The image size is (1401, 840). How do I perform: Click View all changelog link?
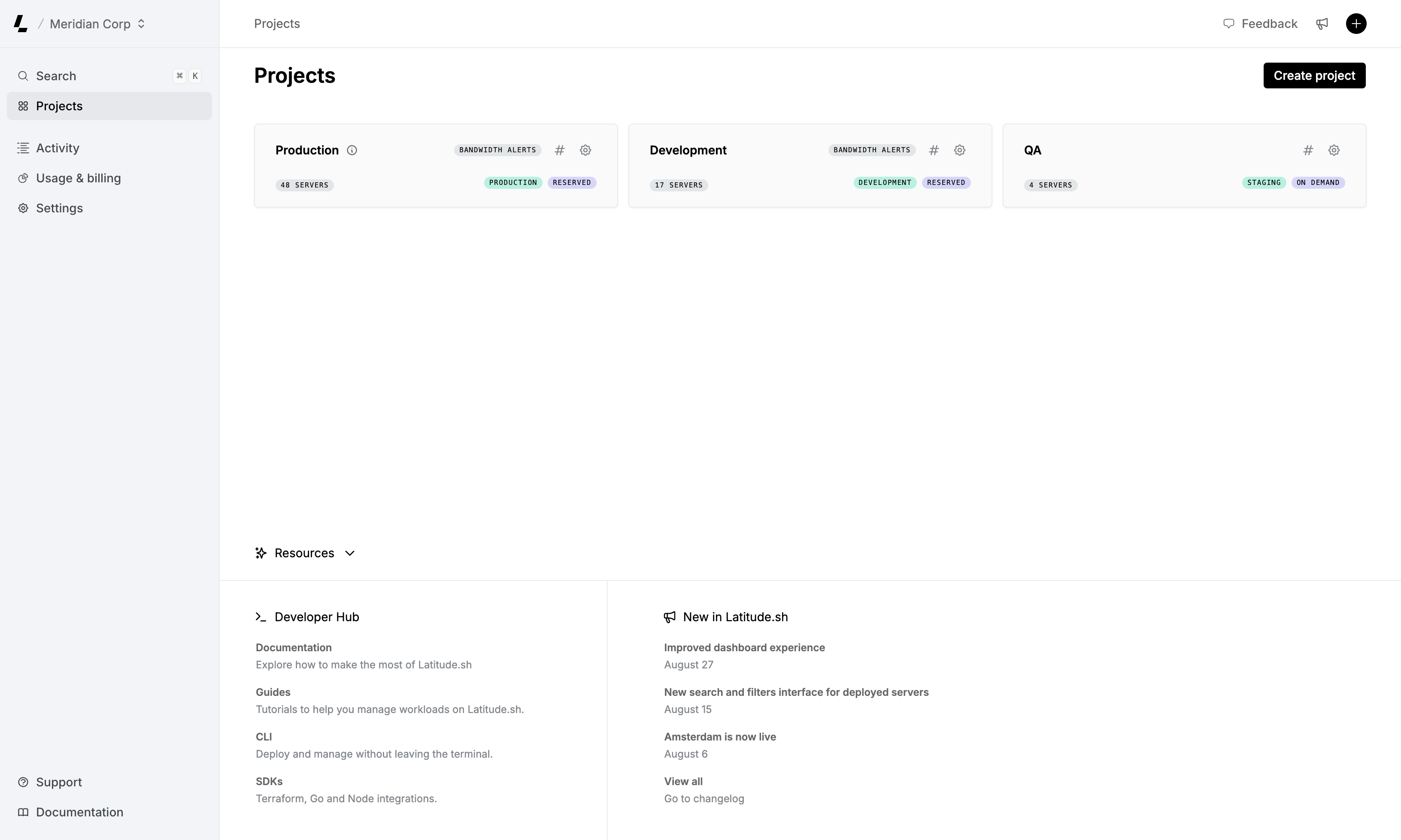pos(683,781)
